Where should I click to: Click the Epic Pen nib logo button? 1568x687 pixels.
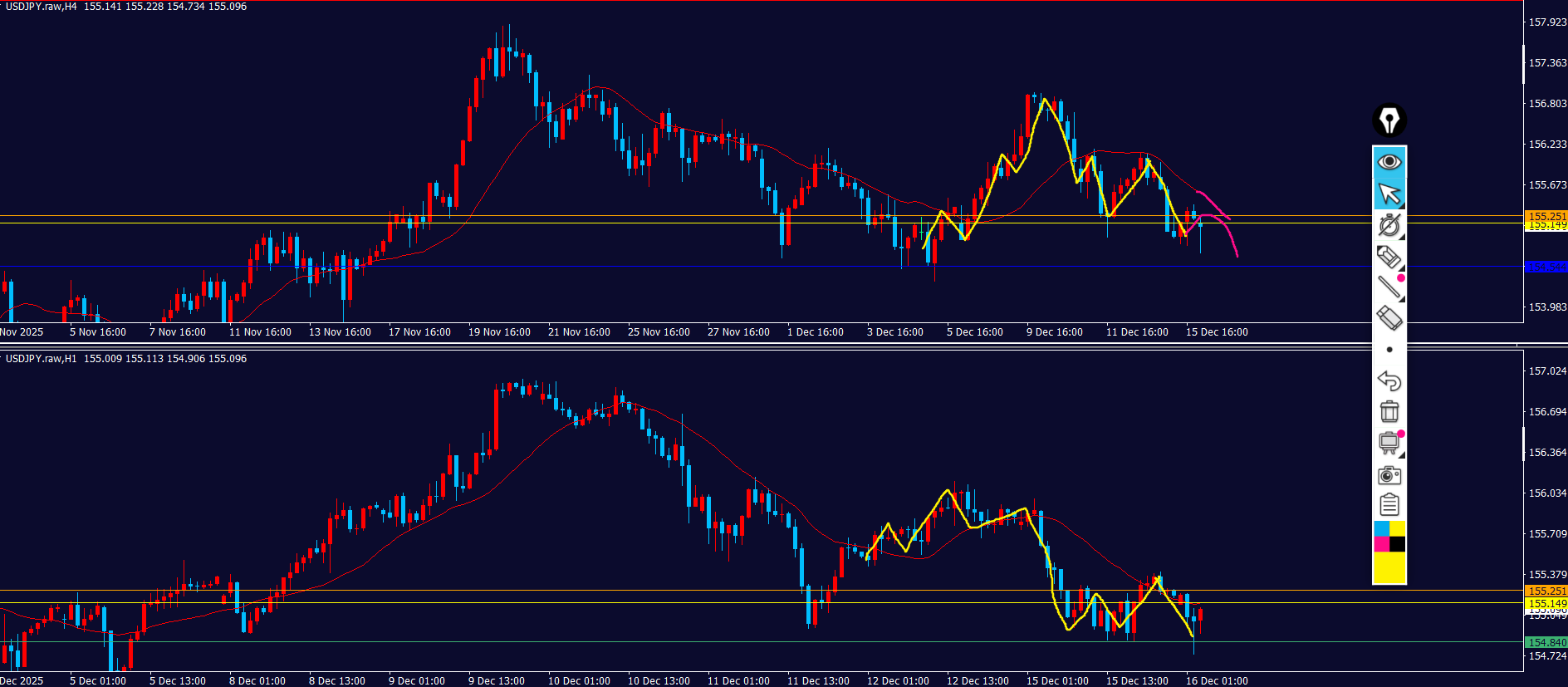coord(1389,120)
